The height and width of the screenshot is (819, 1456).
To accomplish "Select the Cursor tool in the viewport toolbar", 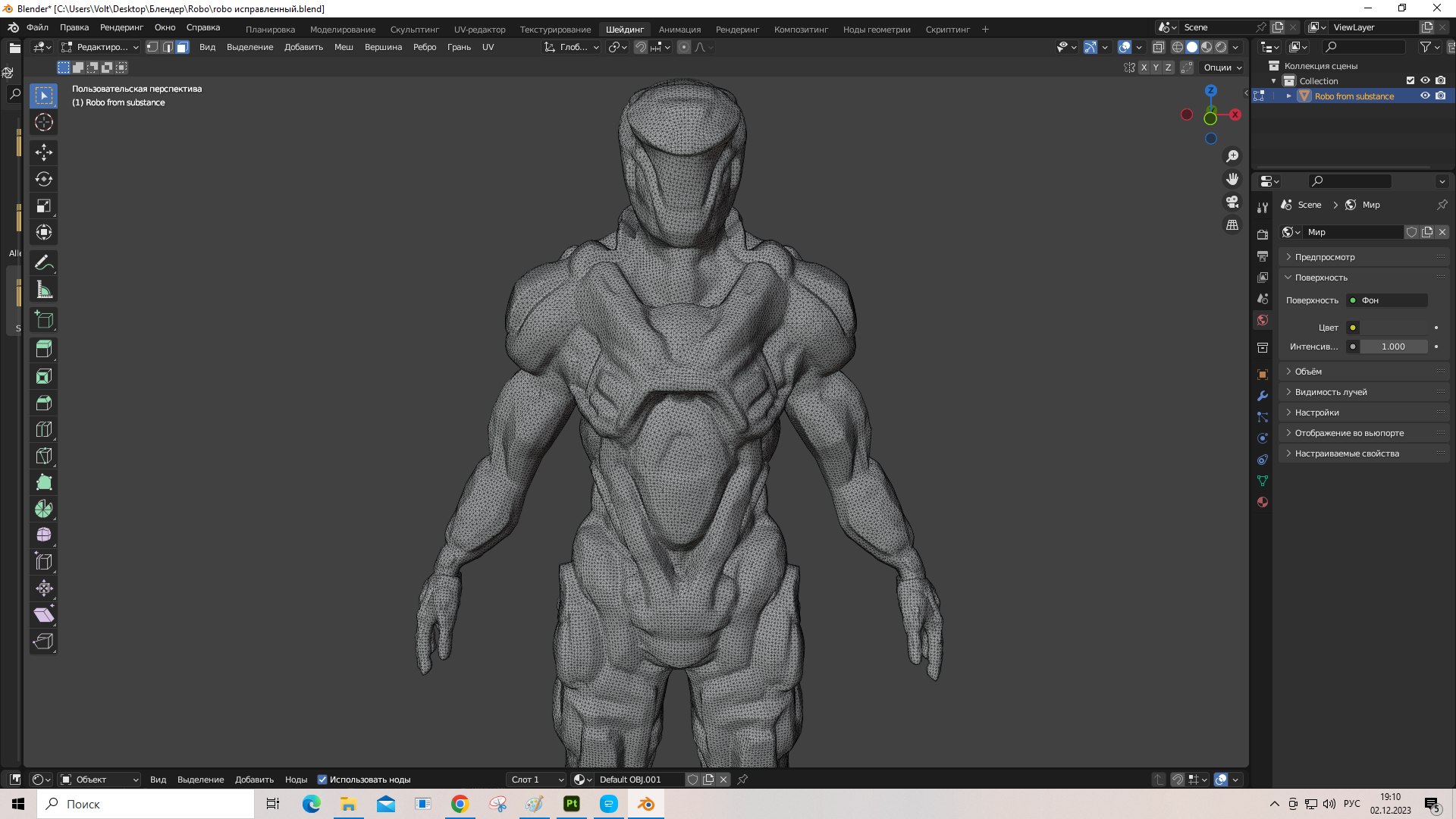I will click(44, 122).
